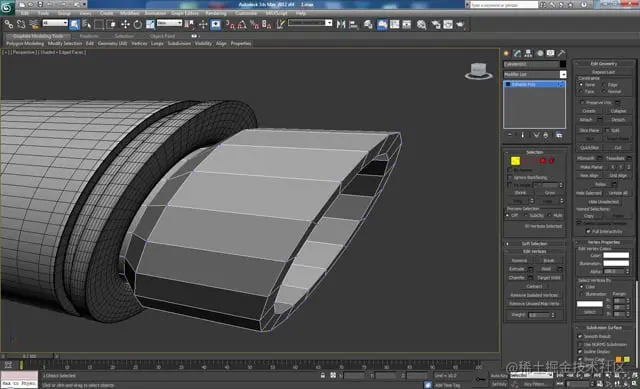Open Select by Name tool
Image resolution: width=640 pixels, height=389 pixels.
tap(87, 24)
